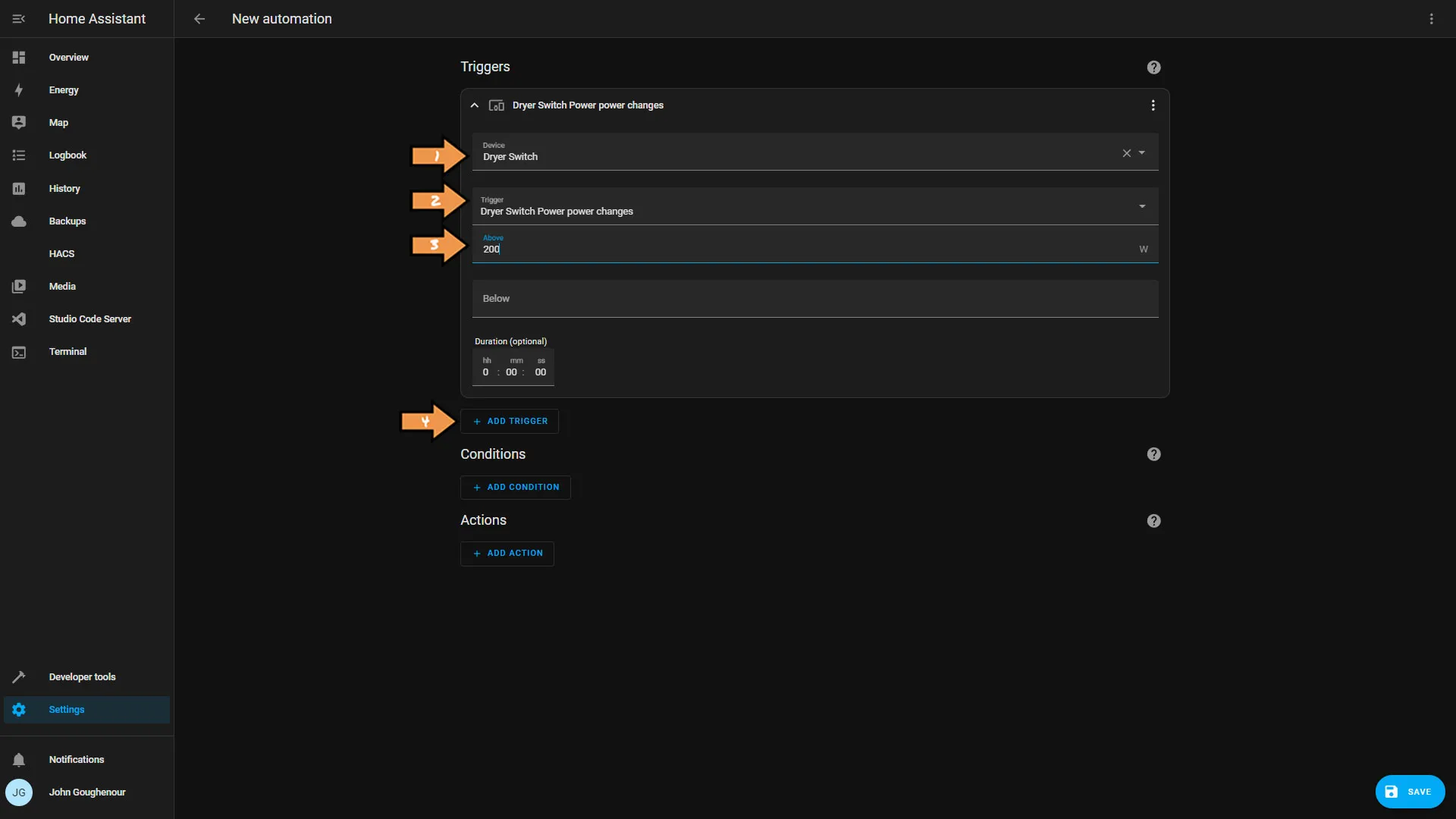Click the HACS sidebar icon
The width and height of the screenshot is (1456, 819).
point(18,253)
